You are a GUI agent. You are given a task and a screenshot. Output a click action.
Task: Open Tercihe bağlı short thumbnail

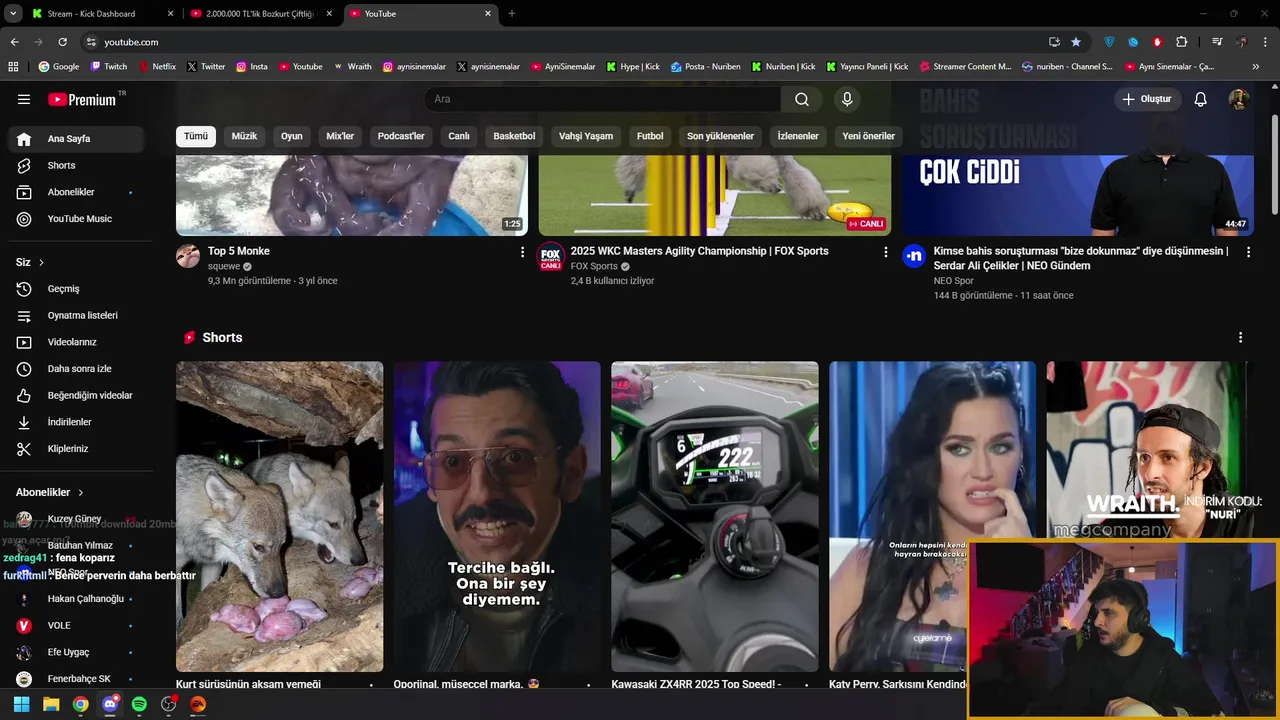click(x=497, y=516)
